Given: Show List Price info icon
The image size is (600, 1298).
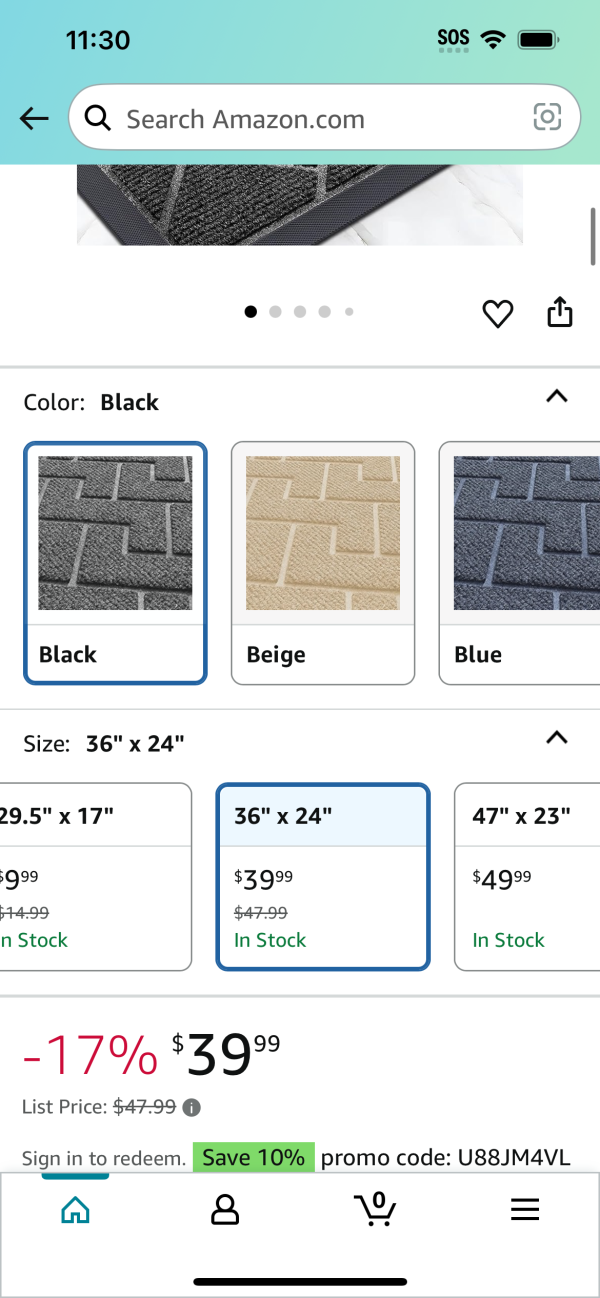Looking at the screenshot, I should (x=192, y=1107).
